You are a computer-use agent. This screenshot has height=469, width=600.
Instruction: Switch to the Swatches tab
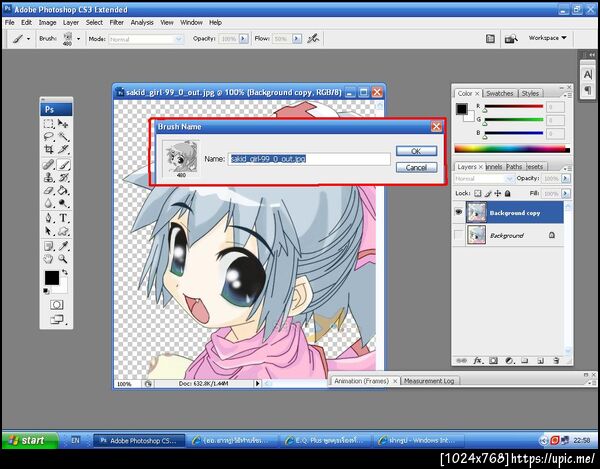tap(499, 93)
